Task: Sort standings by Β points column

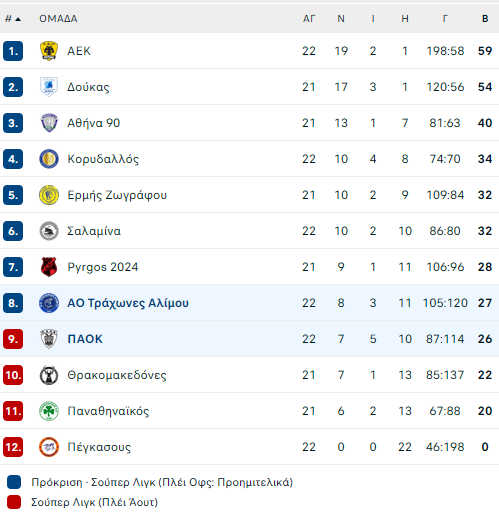Action: 485,19
